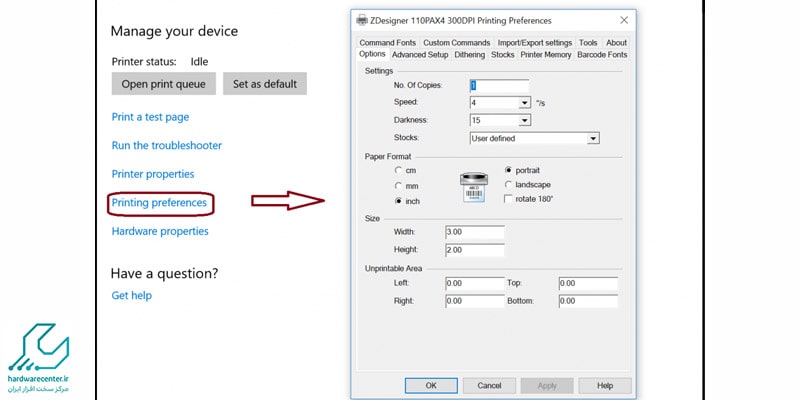Click the Help button in dialog
Screen dimensions: 800x400
tap(605, 386)
